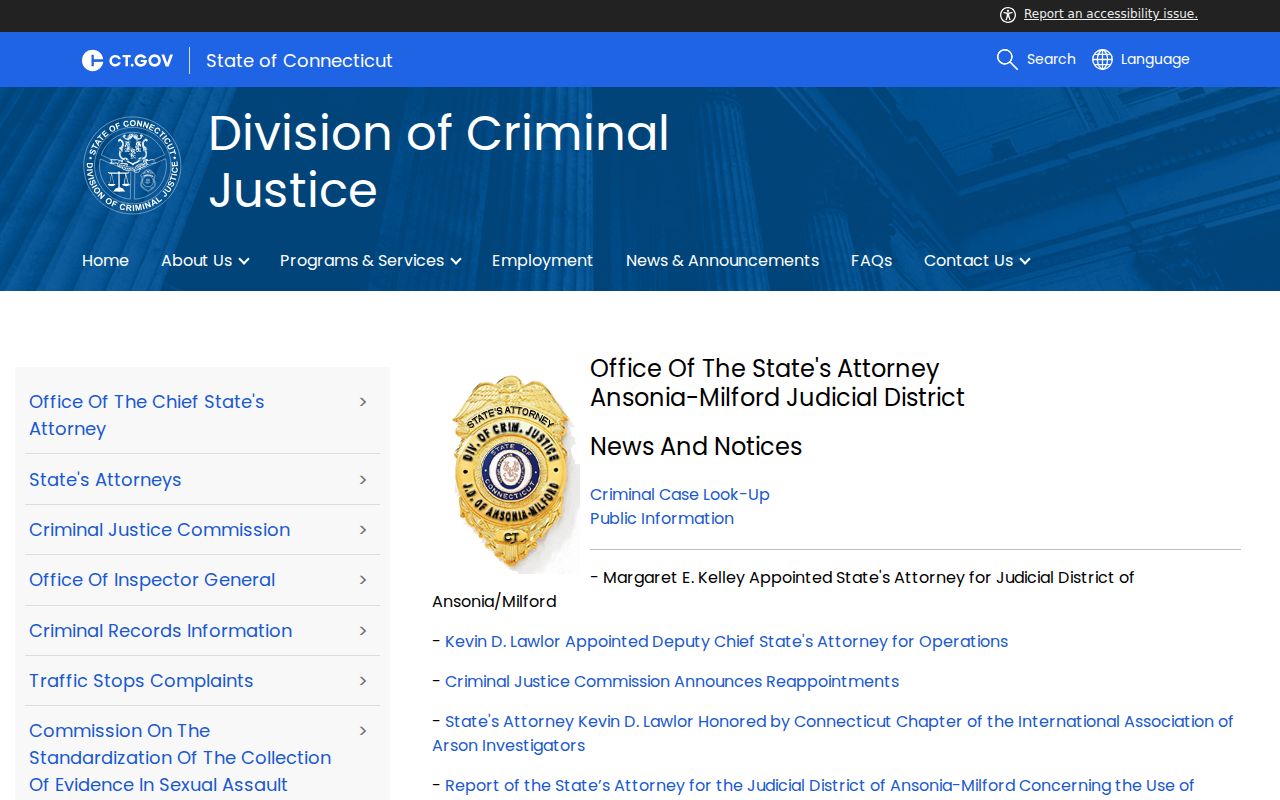The width and height of the screenshot is (1280, 800).
Task: Open Criminal Justice Commission Announces Reappointments link
Action: click(672, 681)
